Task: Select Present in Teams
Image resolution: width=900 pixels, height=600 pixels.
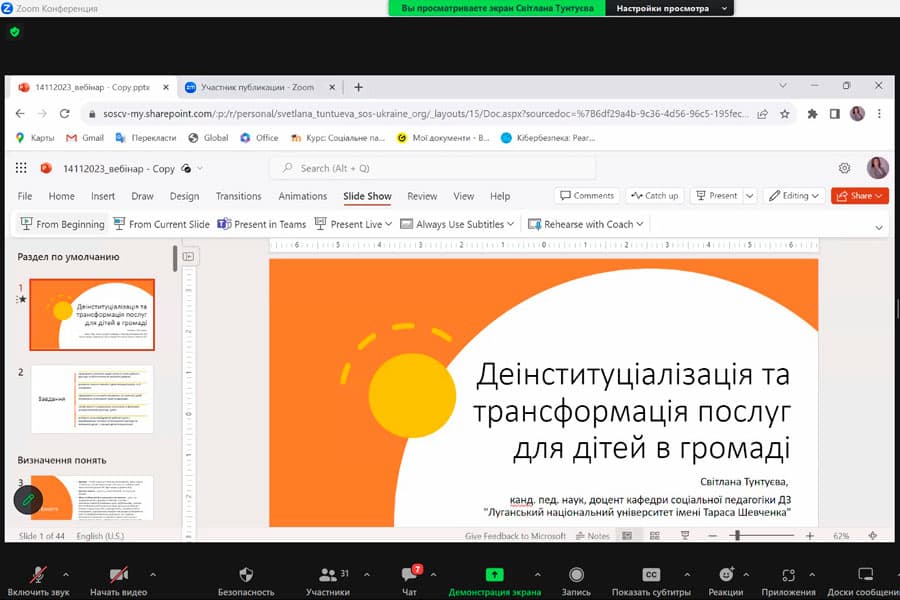Action: (261, 224)
